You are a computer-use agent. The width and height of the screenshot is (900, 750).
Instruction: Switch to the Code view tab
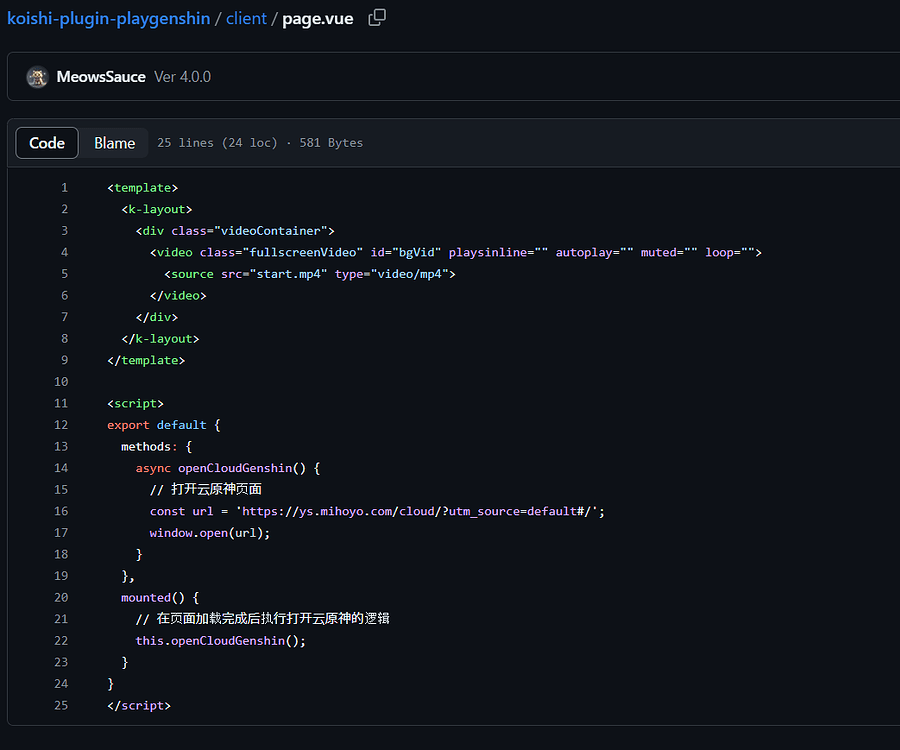point(47,143)
